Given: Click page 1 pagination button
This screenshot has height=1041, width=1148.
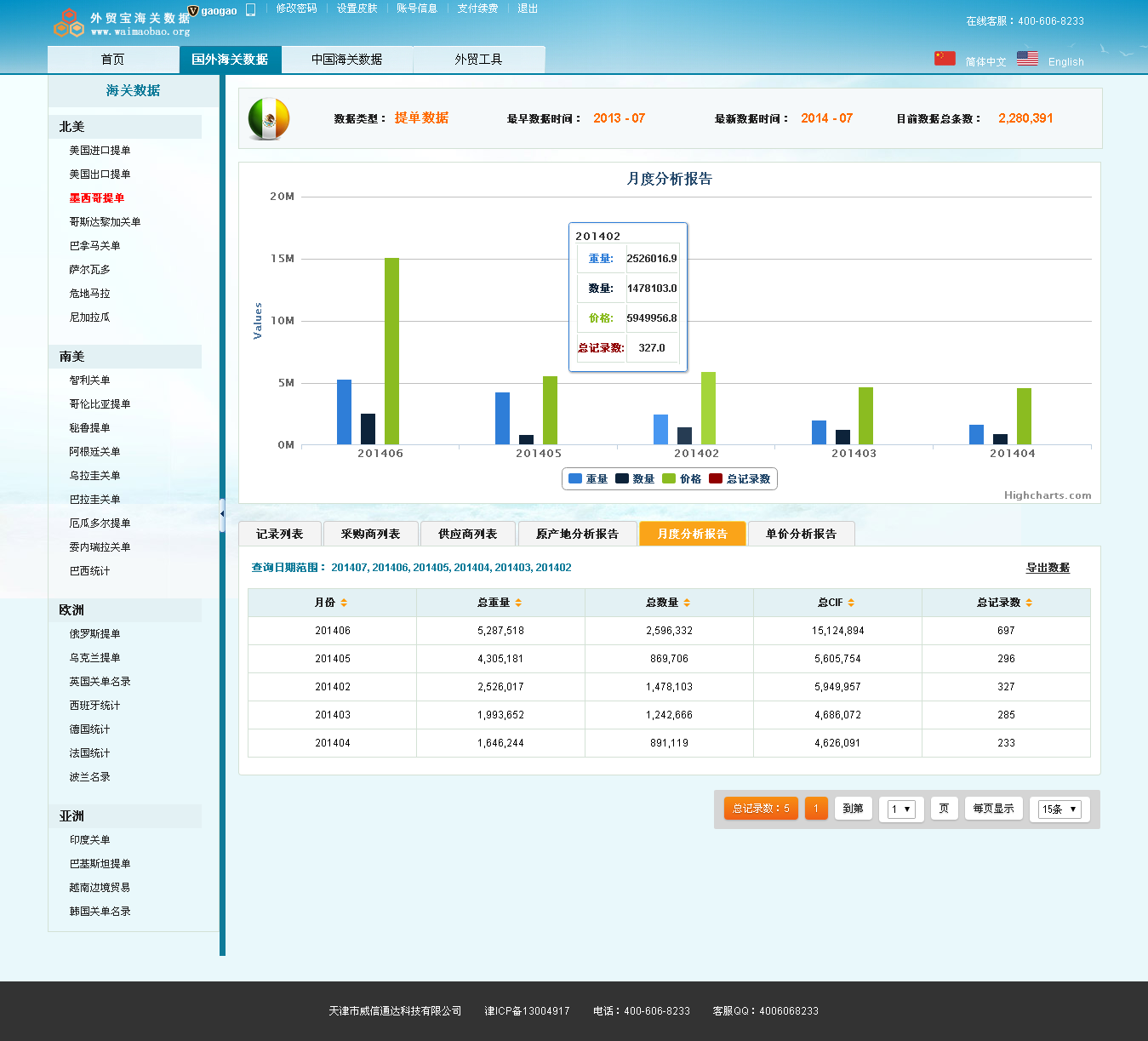Looking at the screenshot, I should (x=816, y=809).
